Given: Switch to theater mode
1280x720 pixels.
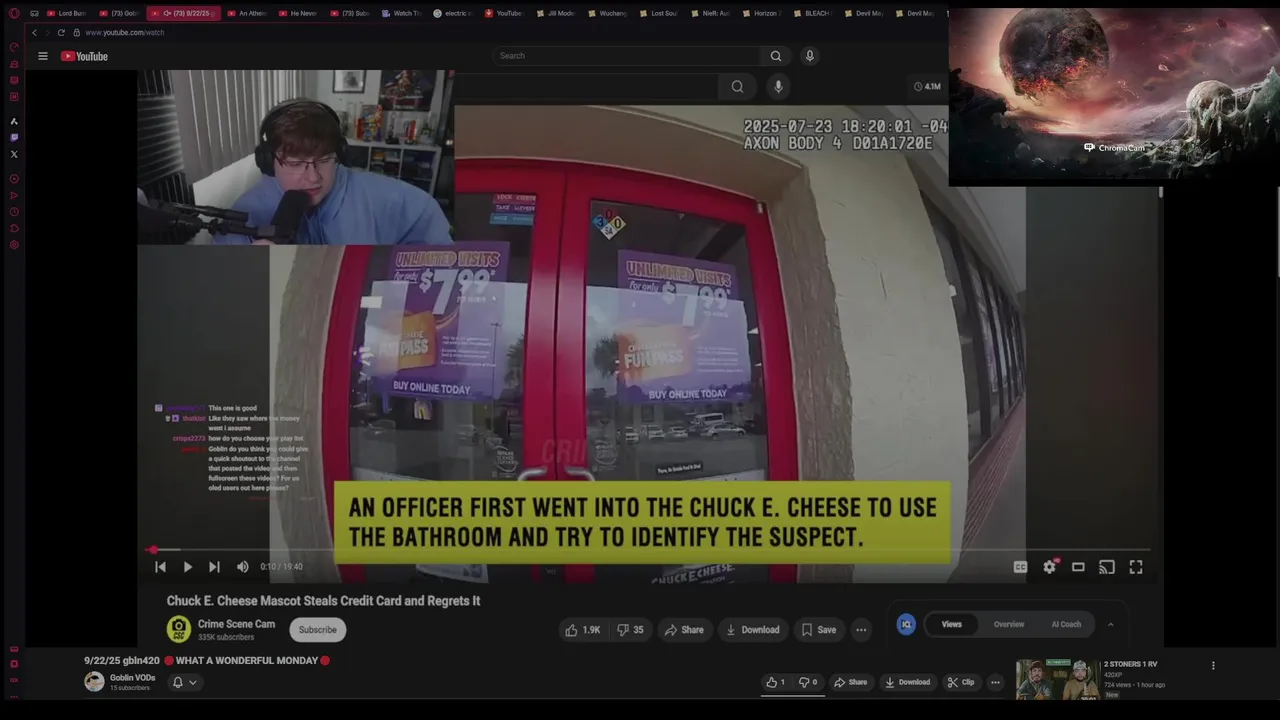Looking at the screenshot, I should point(1078,567).
